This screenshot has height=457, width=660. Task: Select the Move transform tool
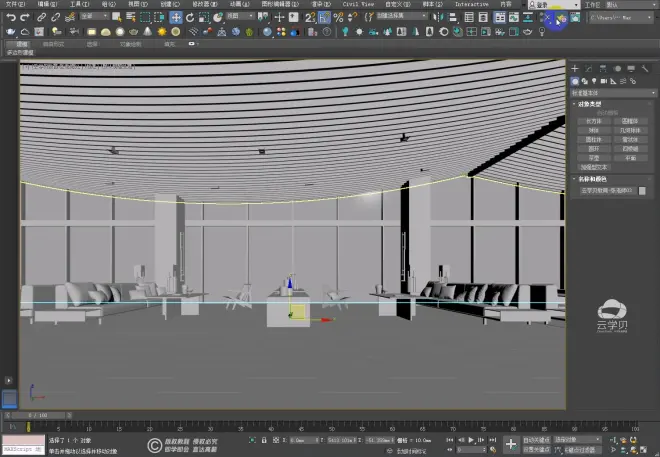click(176, 17)
